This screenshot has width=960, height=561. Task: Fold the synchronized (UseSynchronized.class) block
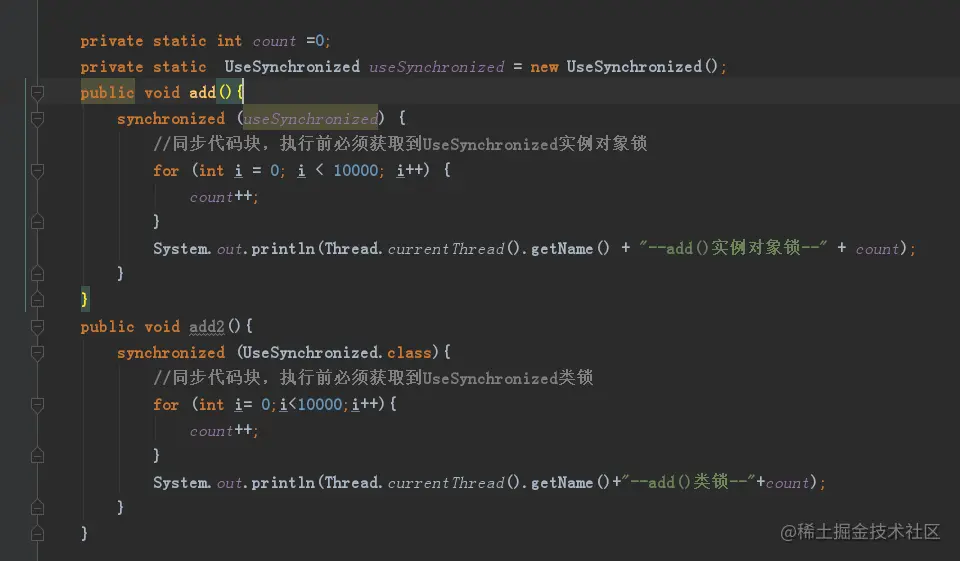pyautogui.click(x=37, y=353)
